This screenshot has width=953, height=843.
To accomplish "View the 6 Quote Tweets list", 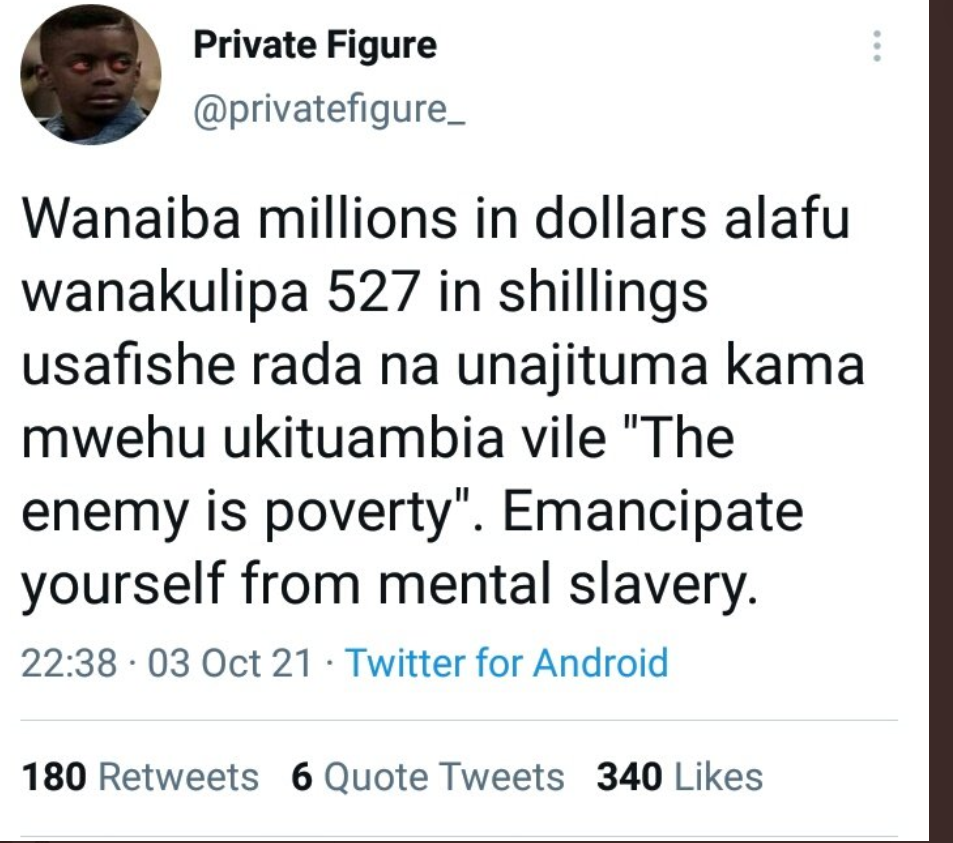I will pos(428,777).
